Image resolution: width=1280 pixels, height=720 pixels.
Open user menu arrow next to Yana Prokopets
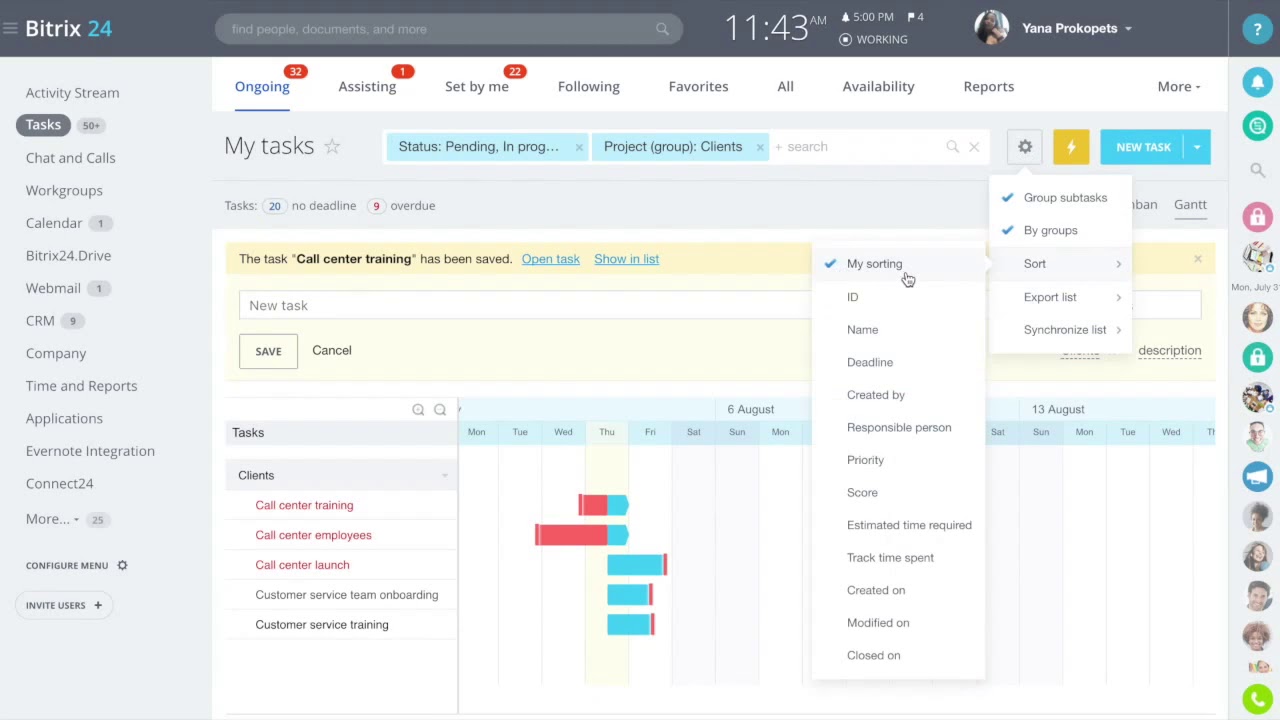coord(1128,29)
